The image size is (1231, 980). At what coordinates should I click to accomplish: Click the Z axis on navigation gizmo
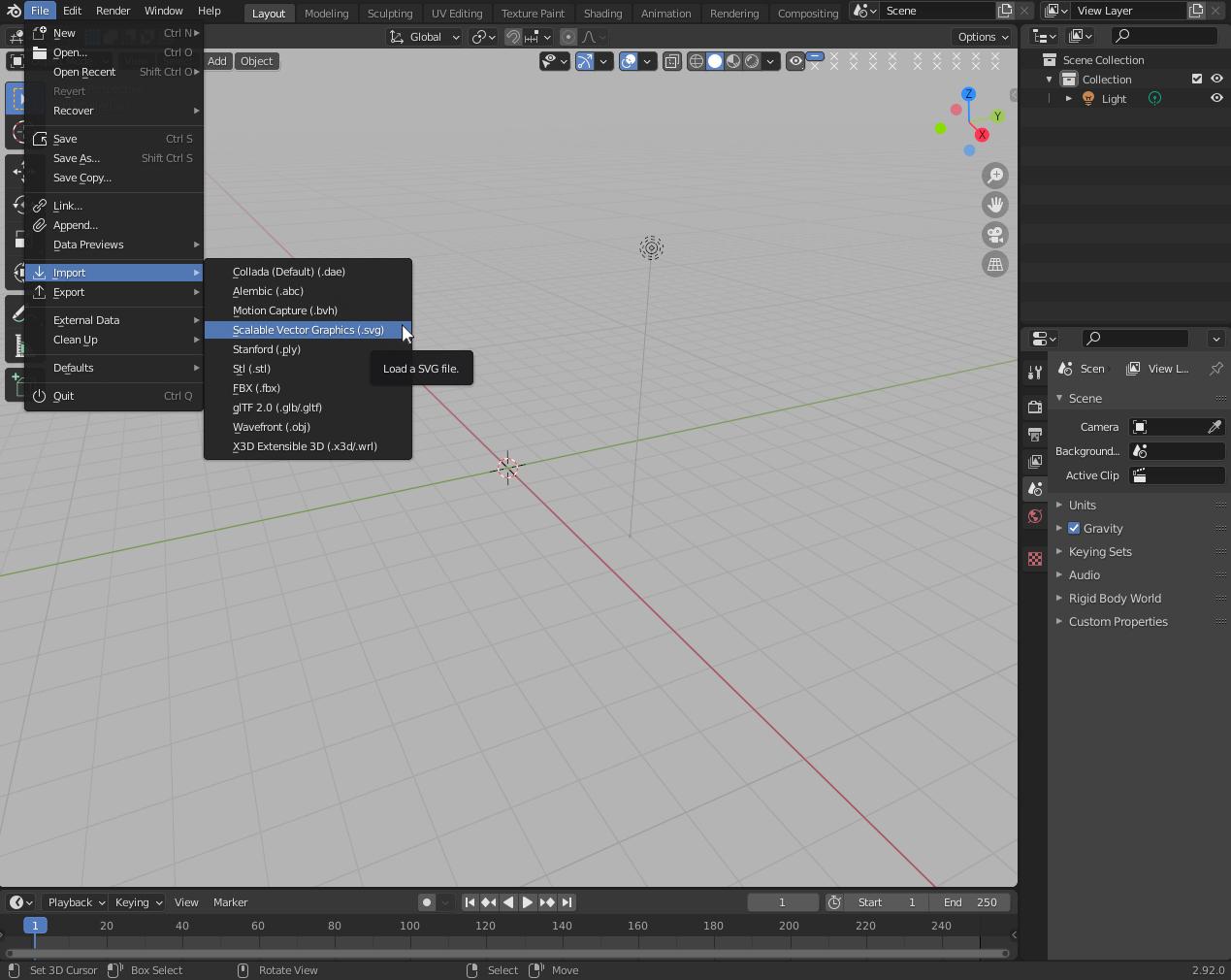click(968, 94)
